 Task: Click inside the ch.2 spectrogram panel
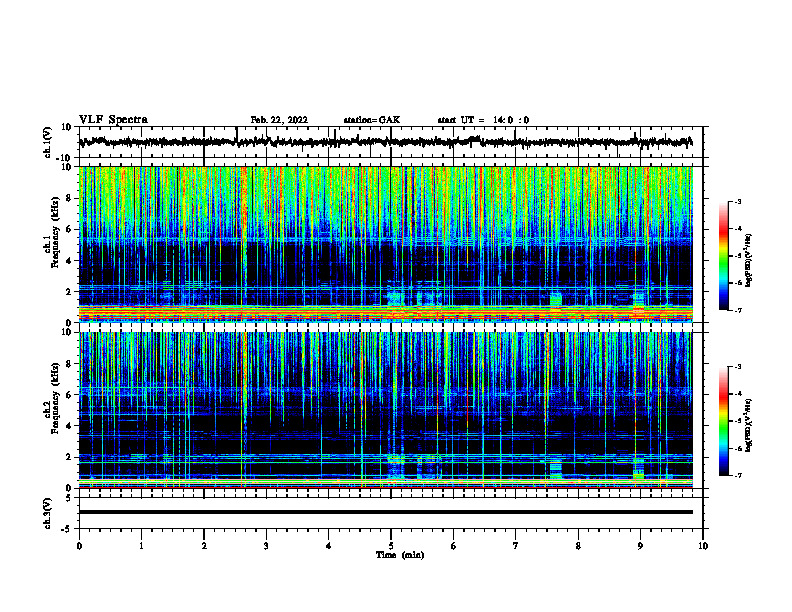point(385,410)
